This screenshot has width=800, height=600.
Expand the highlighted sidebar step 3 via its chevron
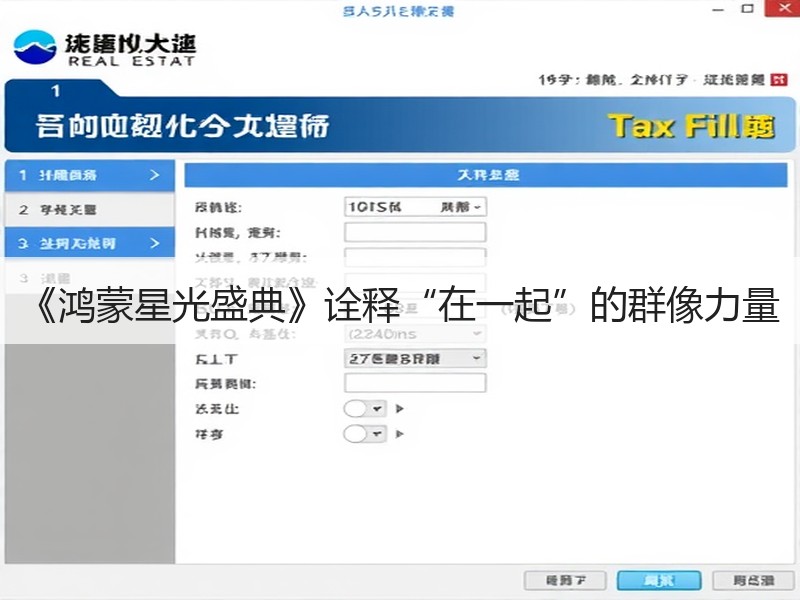[155, 243]
